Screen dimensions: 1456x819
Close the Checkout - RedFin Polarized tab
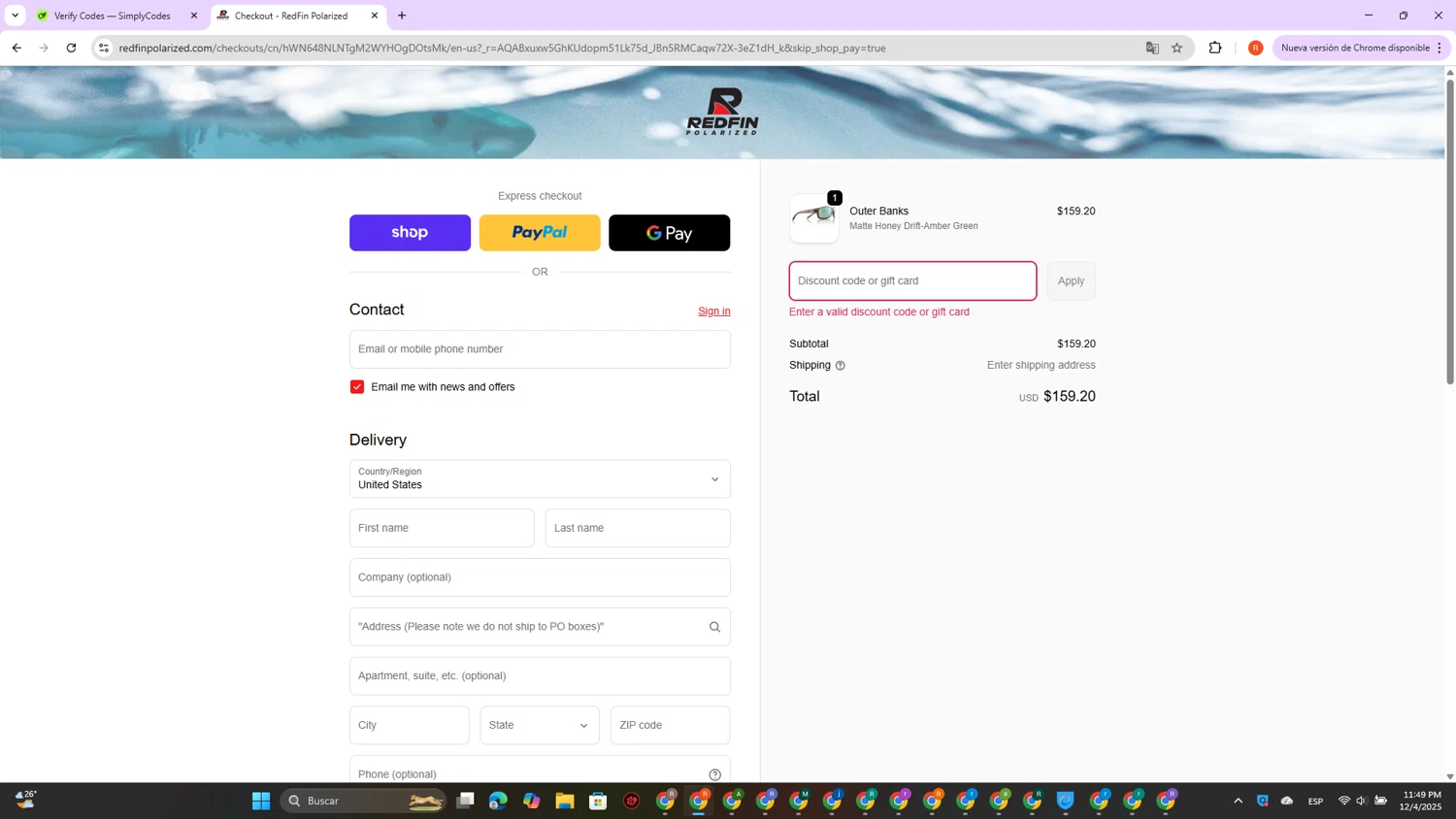(375, 16)
